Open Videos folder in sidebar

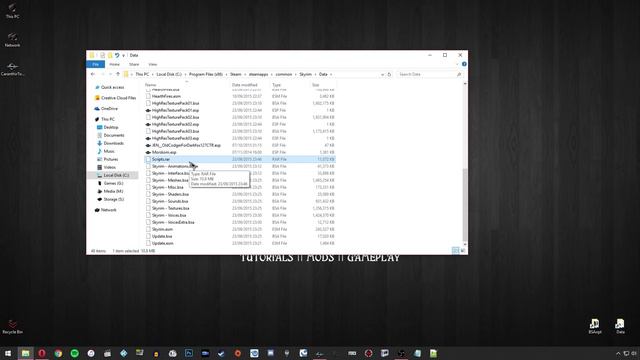click(x=109, y=167)
